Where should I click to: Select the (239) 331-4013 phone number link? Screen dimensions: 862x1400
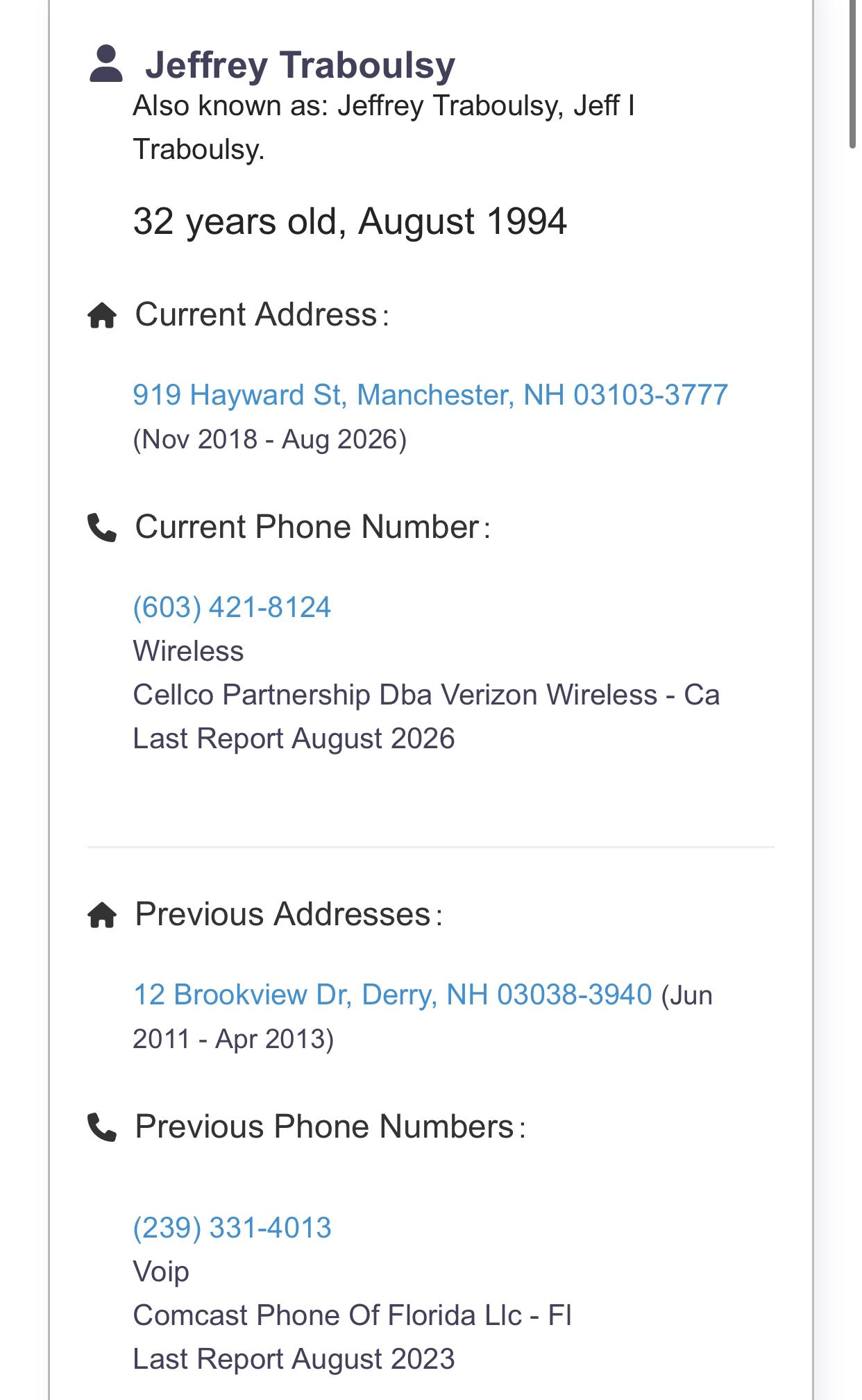[232, 1228]
